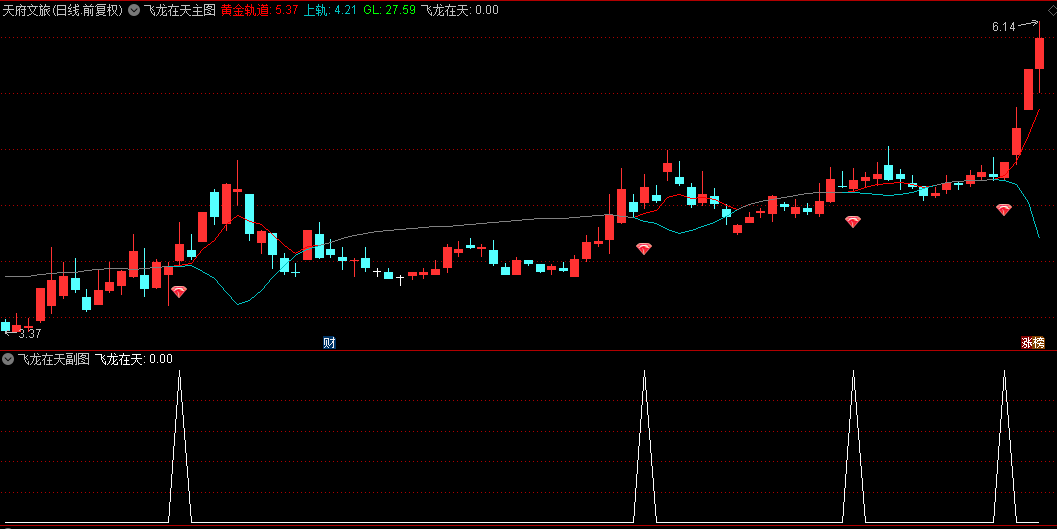1057x529 pixels.
Task: Click the 飞龙在天: 0.00 label in the main chart header
Action: (x=460, y=10)
